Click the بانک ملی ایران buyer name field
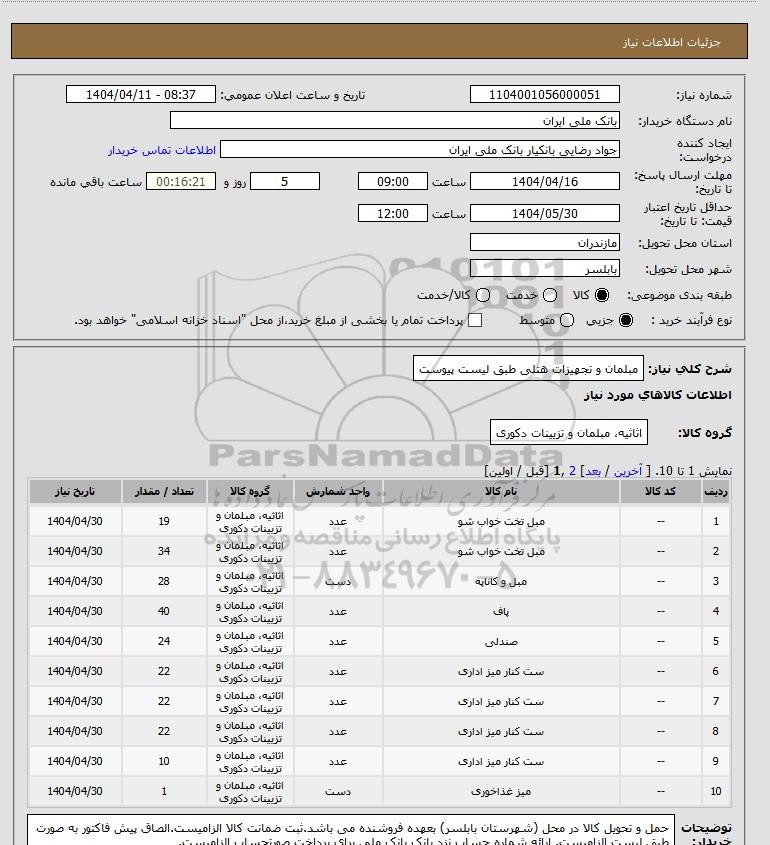 point(394,120)
